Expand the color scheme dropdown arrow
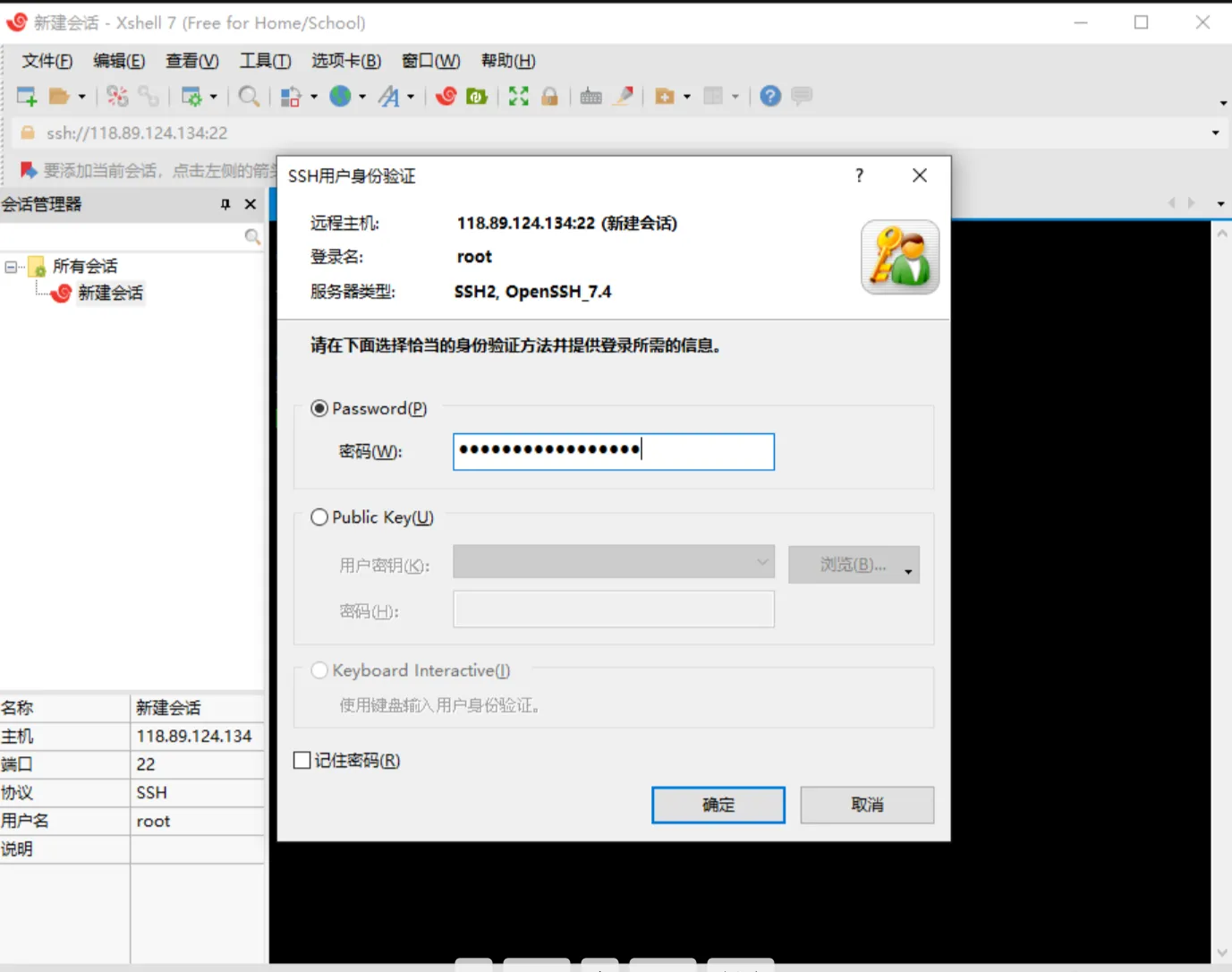 click(313, 97)
